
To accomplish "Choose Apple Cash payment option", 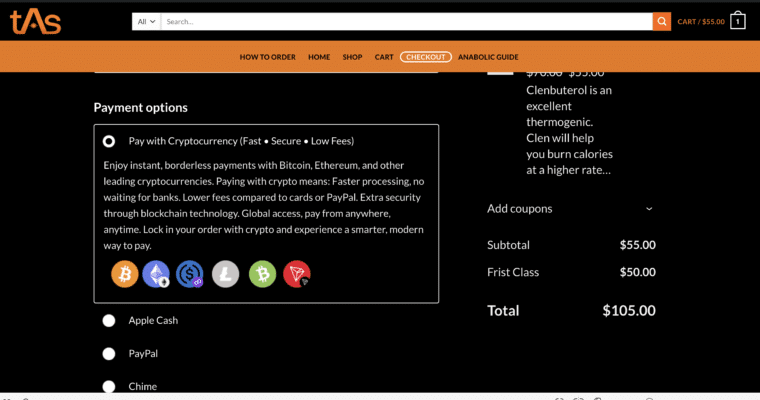I will tap(109, 321).
